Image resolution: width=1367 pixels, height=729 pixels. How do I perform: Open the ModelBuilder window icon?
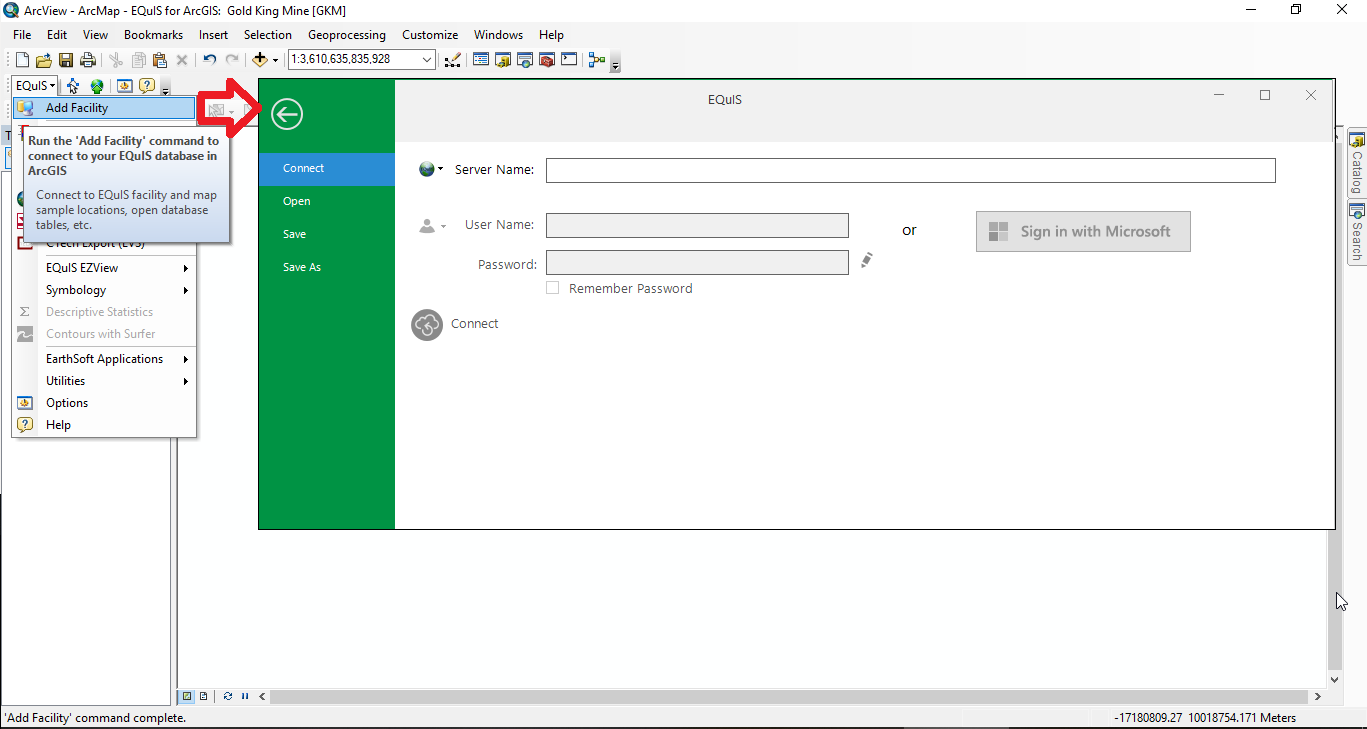point(597,60)
